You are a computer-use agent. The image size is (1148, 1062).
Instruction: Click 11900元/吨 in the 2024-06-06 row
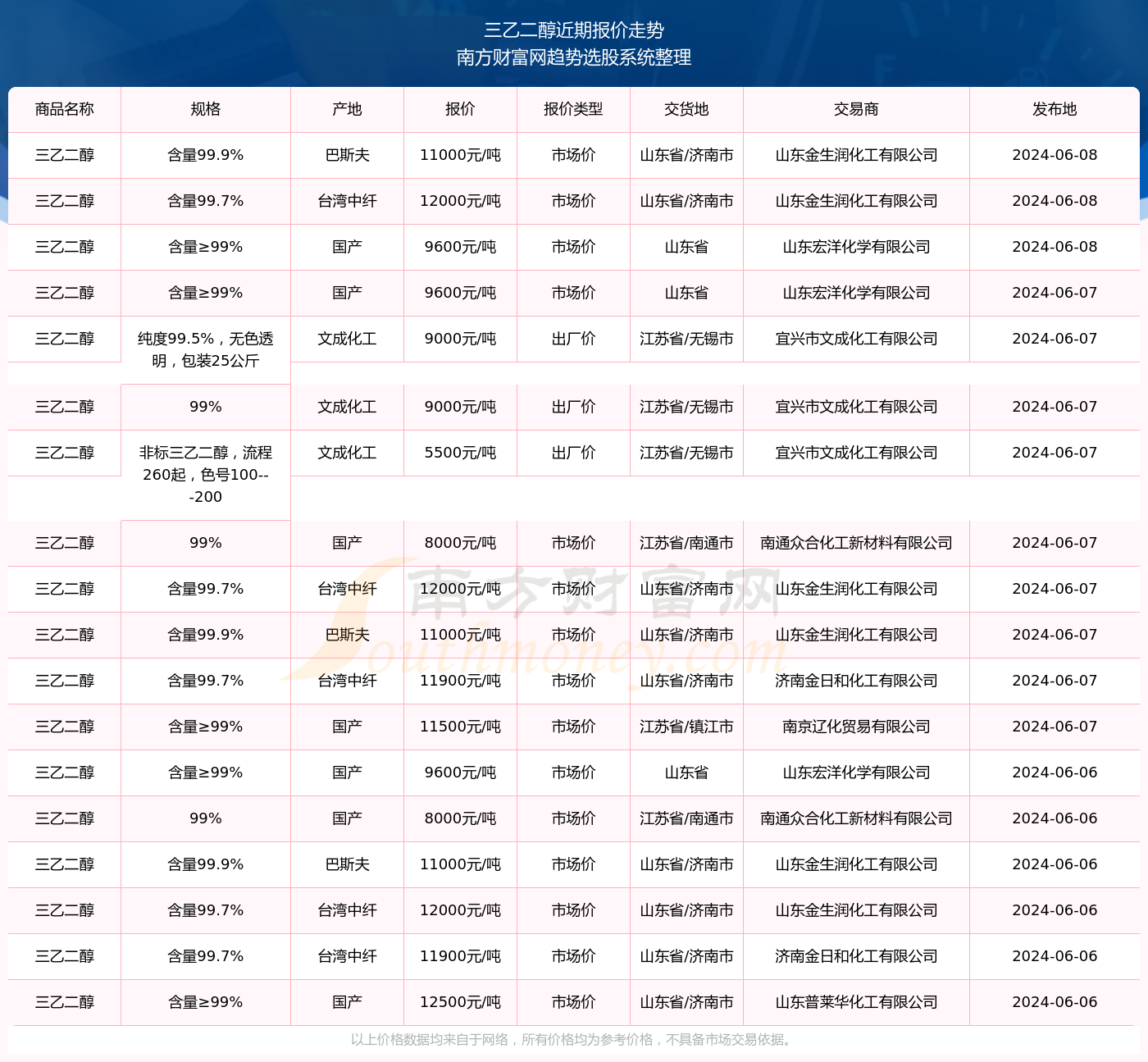click(461, 956)
